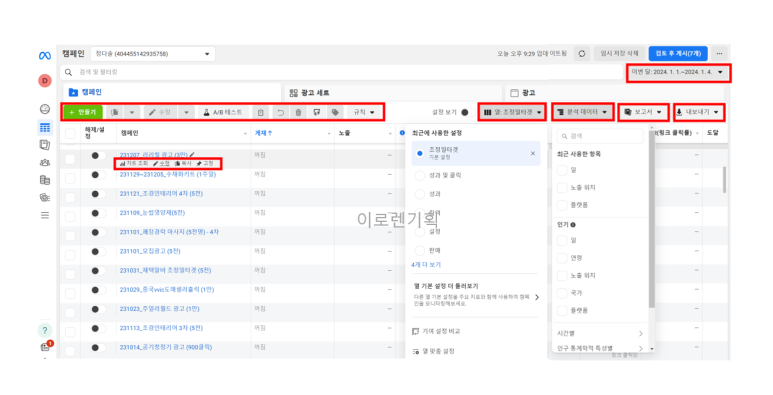Open the arrow next to 수정 button
Viewport: 773px width, 395px height.
point(186,112)
